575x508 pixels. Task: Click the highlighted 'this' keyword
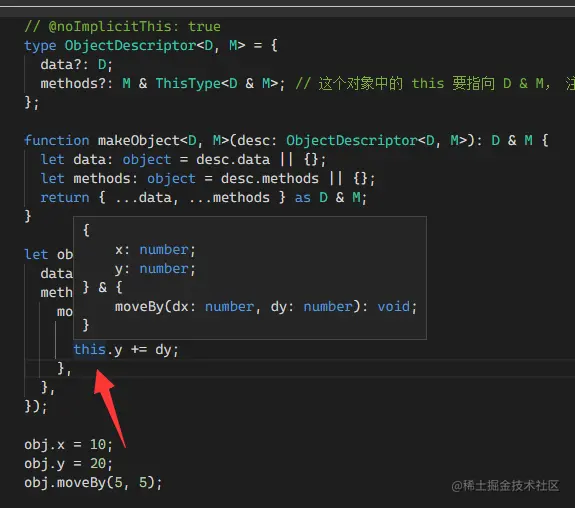pyautogui.click(x=89, y=350)
